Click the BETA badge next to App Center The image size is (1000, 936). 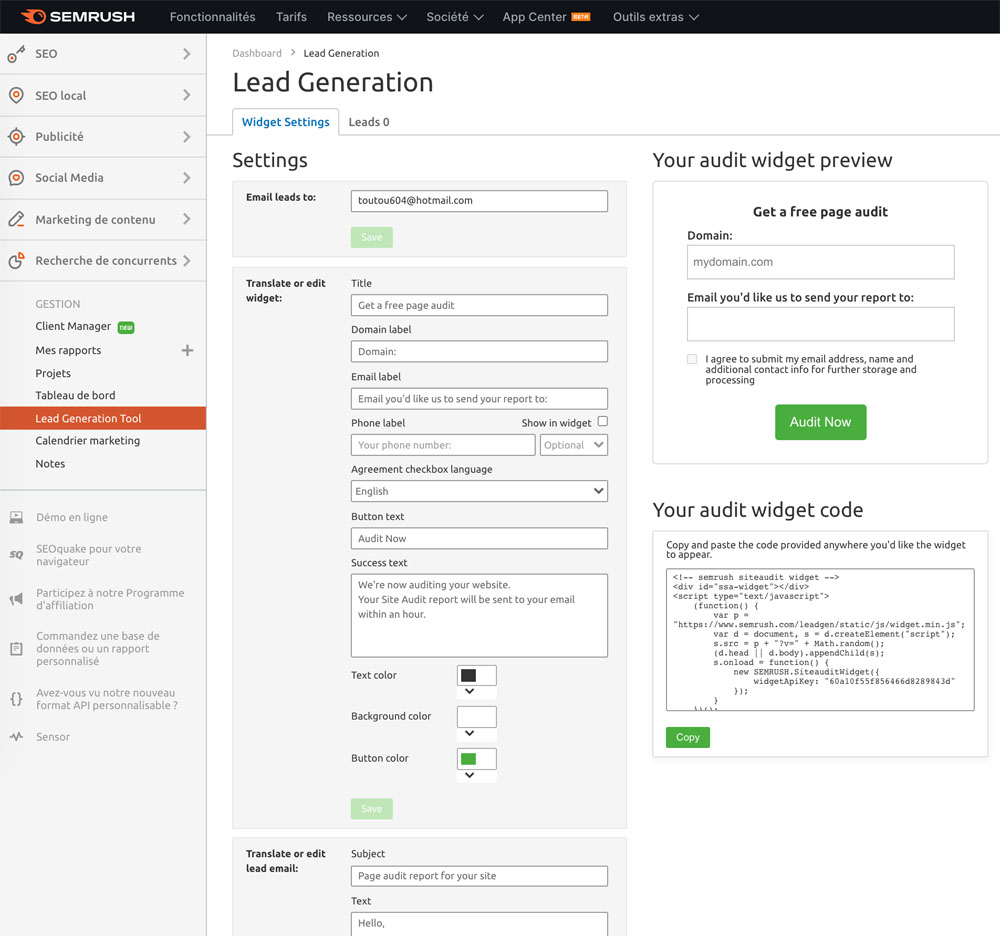[580, 17]
